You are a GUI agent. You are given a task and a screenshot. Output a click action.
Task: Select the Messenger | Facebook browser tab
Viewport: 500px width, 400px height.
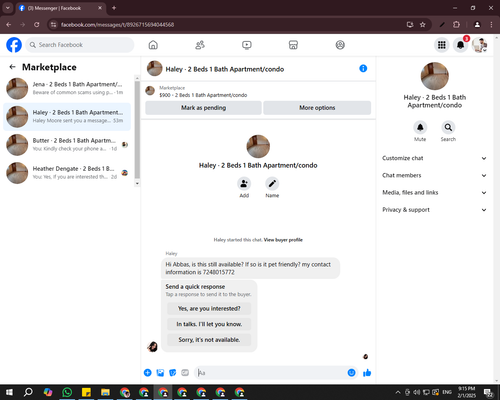pos(61,8)
